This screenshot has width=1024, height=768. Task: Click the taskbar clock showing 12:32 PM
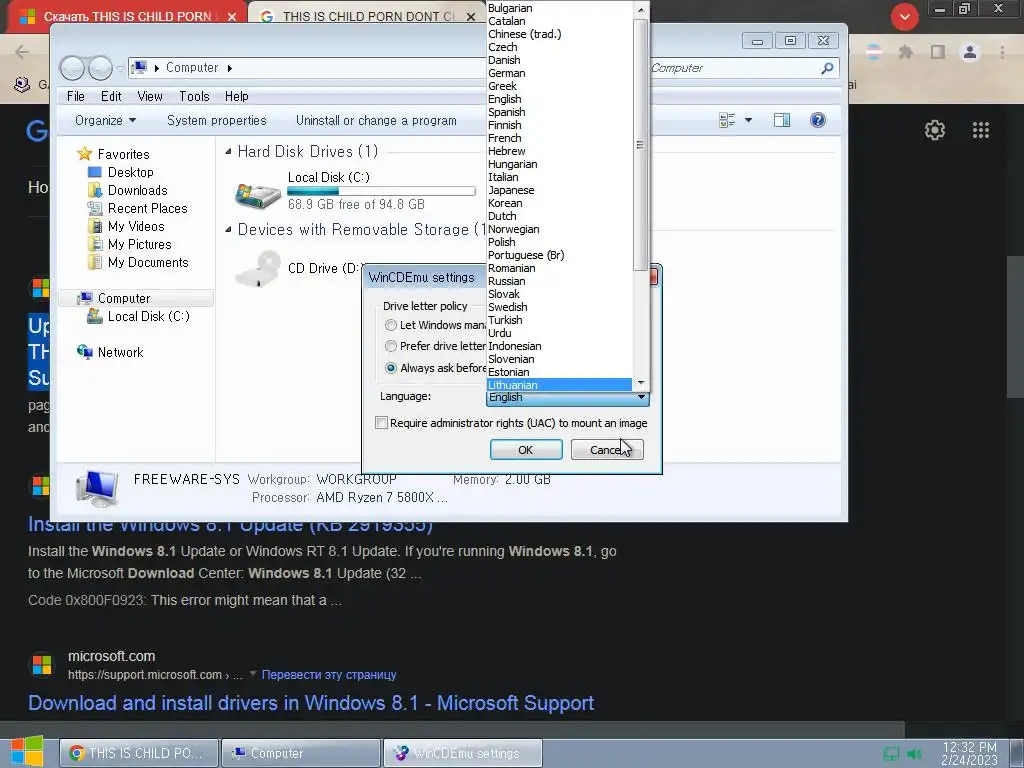click(970, 753)
